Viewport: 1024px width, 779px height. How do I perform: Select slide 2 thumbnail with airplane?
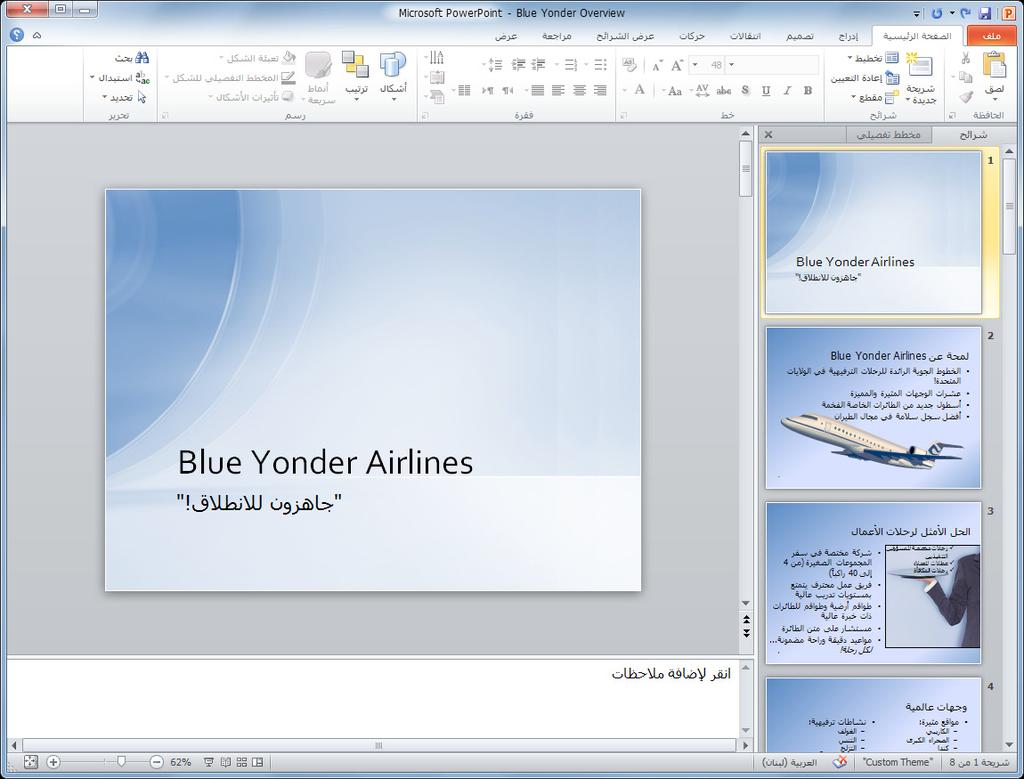pos(873,407)
